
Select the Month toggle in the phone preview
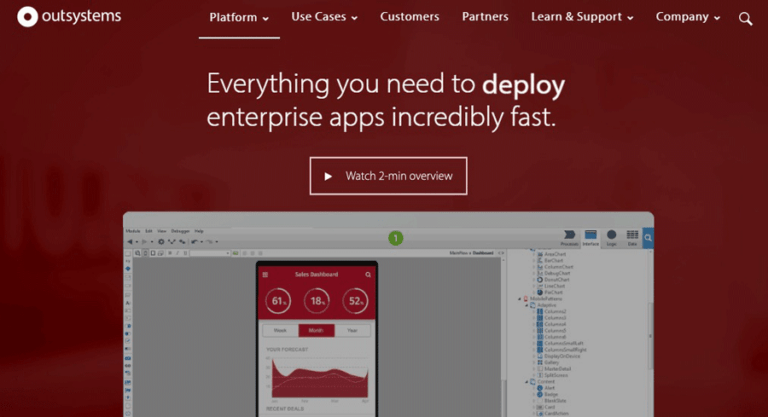316,331
